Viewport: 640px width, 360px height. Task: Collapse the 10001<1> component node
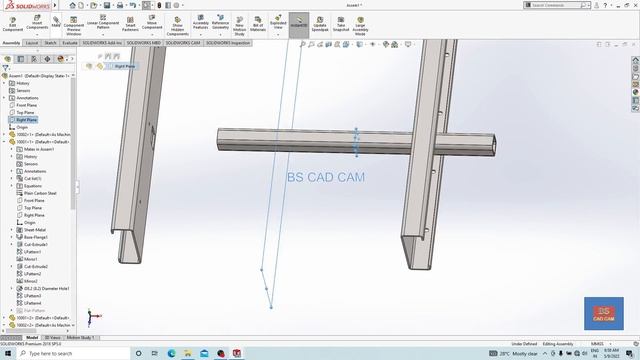point(4,142)
